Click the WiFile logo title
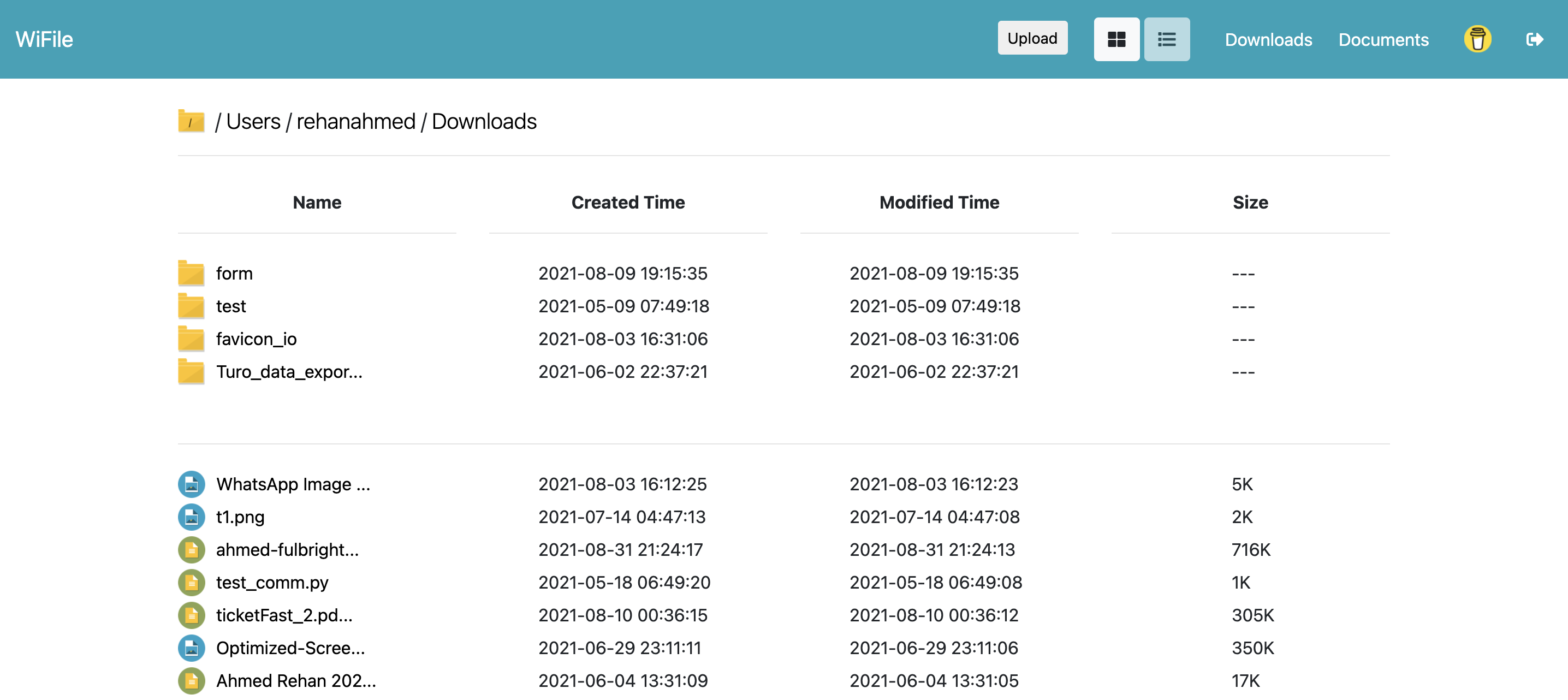The height and width of the screenshot is (700, 1568). 44,39
